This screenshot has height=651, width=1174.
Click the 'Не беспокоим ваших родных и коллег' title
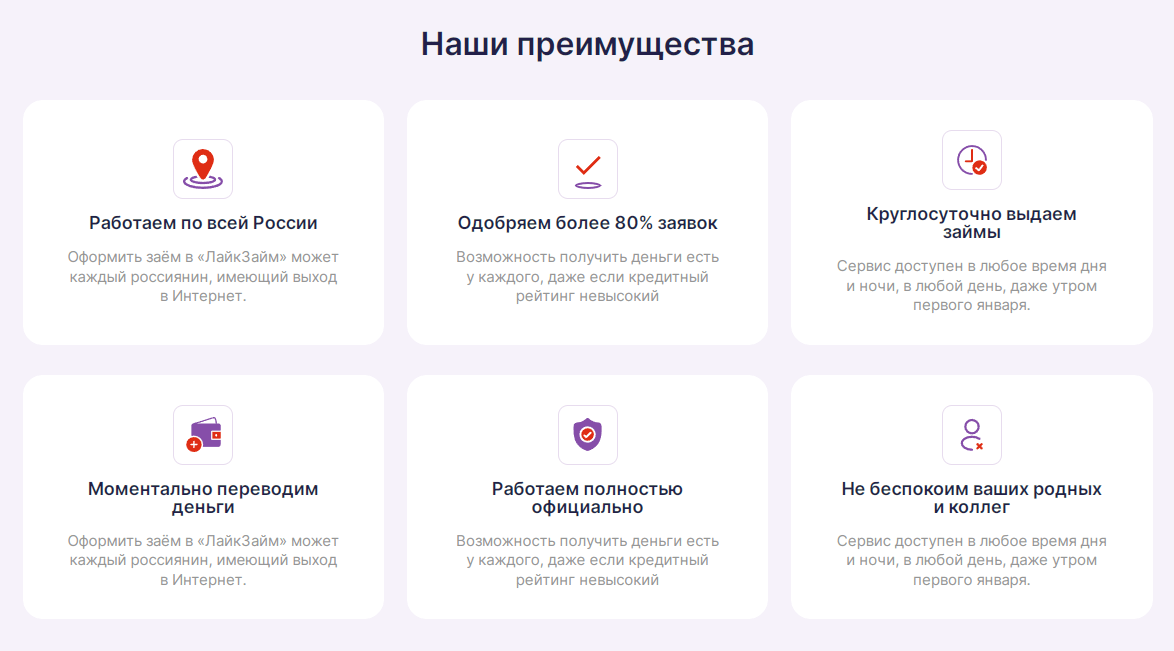[x=971, y=498]
